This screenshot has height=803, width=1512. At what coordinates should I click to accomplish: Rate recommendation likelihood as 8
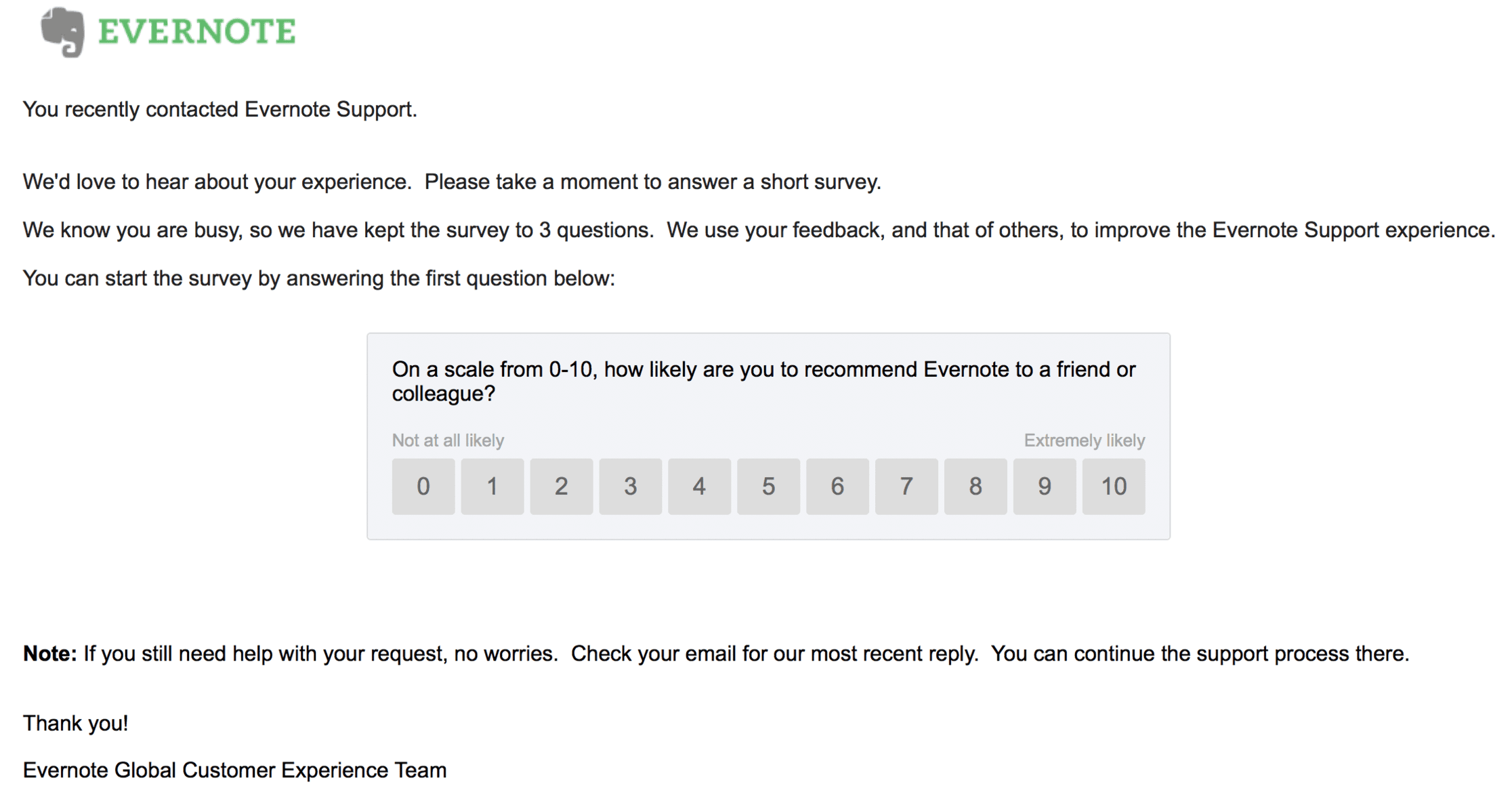975,487
